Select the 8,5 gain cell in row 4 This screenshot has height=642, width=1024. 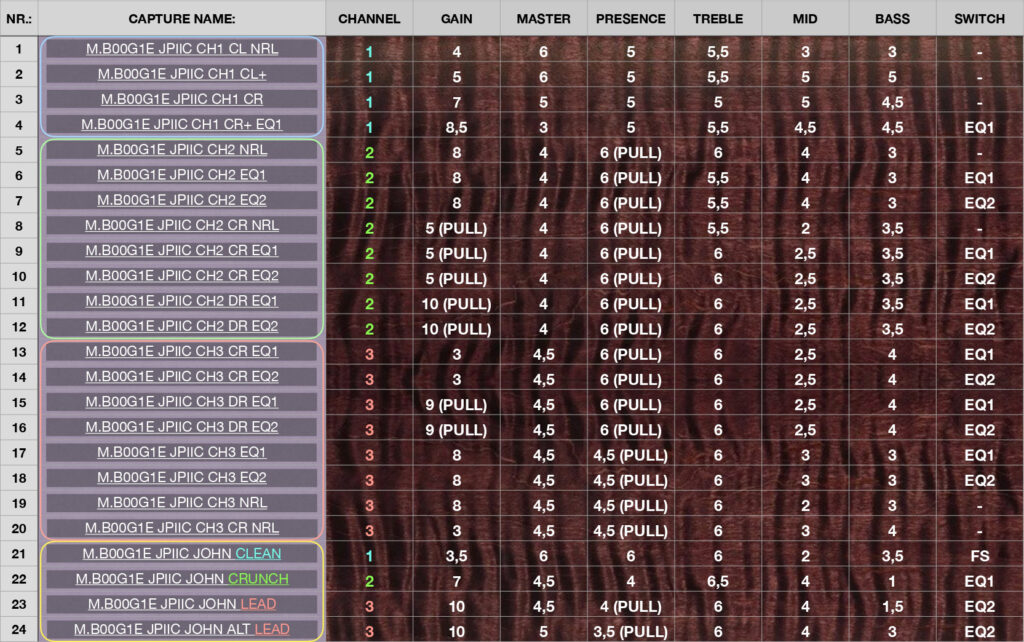point(457,127)
